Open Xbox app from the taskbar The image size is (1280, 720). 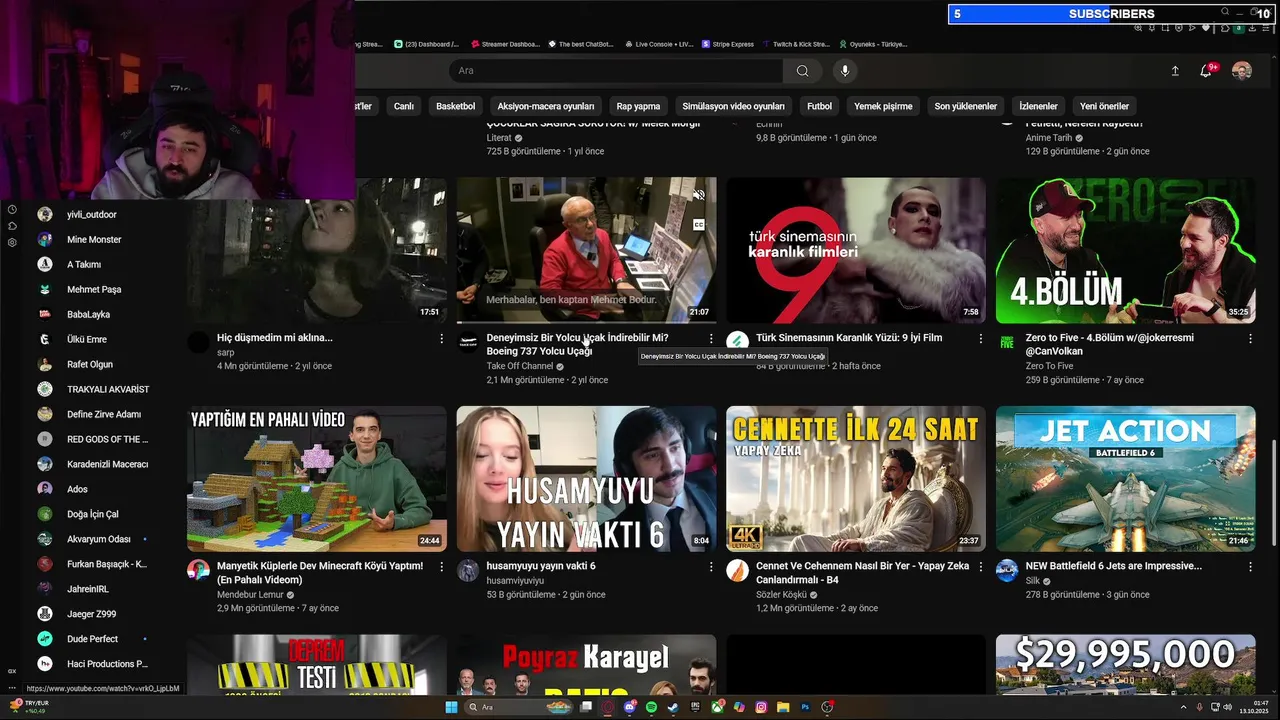(717, 707)
